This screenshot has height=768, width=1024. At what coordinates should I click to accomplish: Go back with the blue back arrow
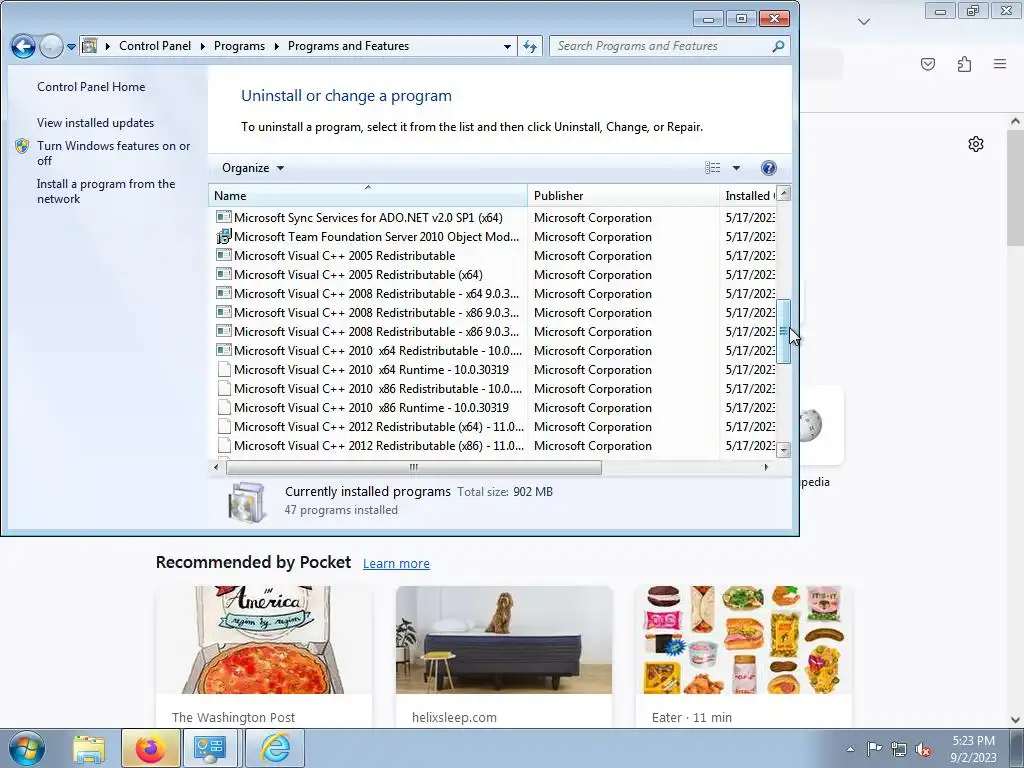coord(23,46)
